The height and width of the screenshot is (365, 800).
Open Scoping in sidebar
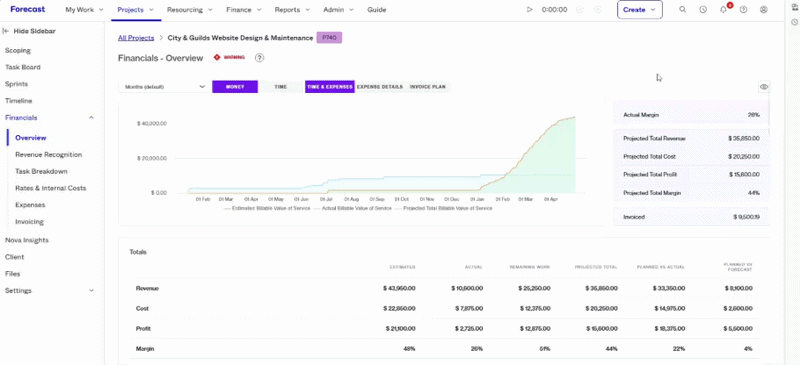tap(18, 51)
